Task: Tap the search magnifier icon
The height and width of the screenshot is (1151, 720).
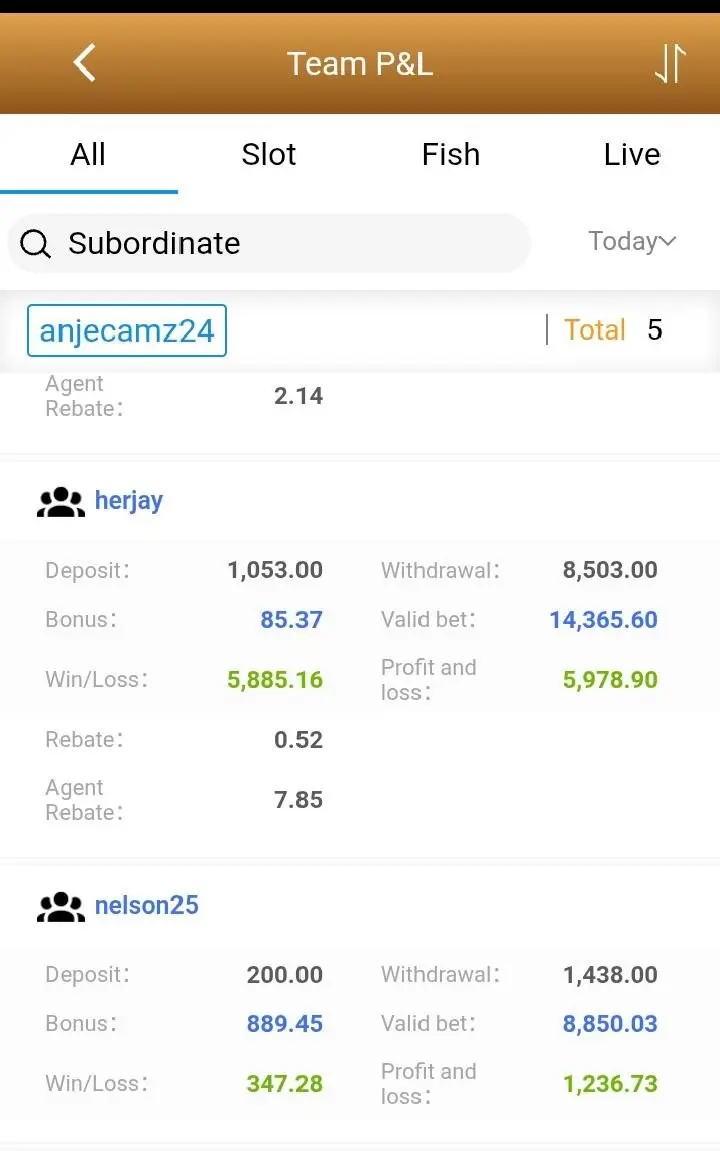Action: pyautogui.click(x=35, y=243)
